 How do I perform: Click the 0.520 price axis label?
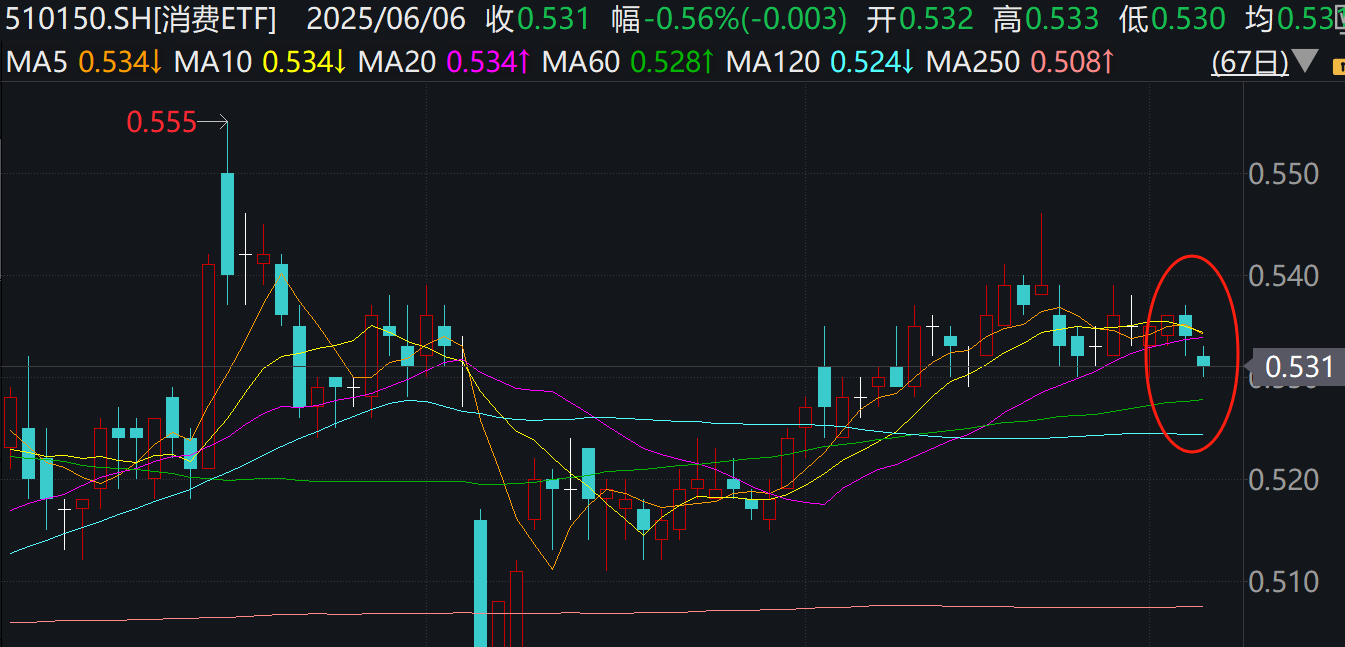point(1283,480)
